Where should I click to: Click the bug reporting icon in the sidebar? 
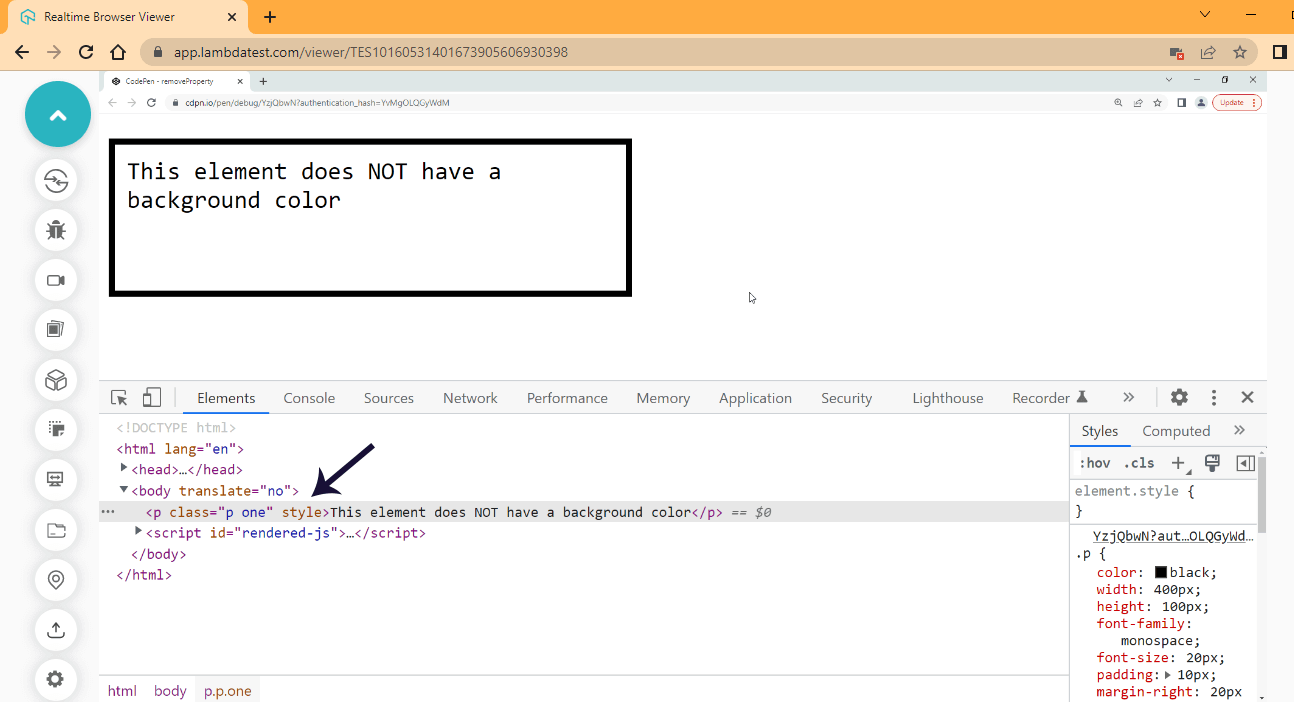click(x=56, y=230)
